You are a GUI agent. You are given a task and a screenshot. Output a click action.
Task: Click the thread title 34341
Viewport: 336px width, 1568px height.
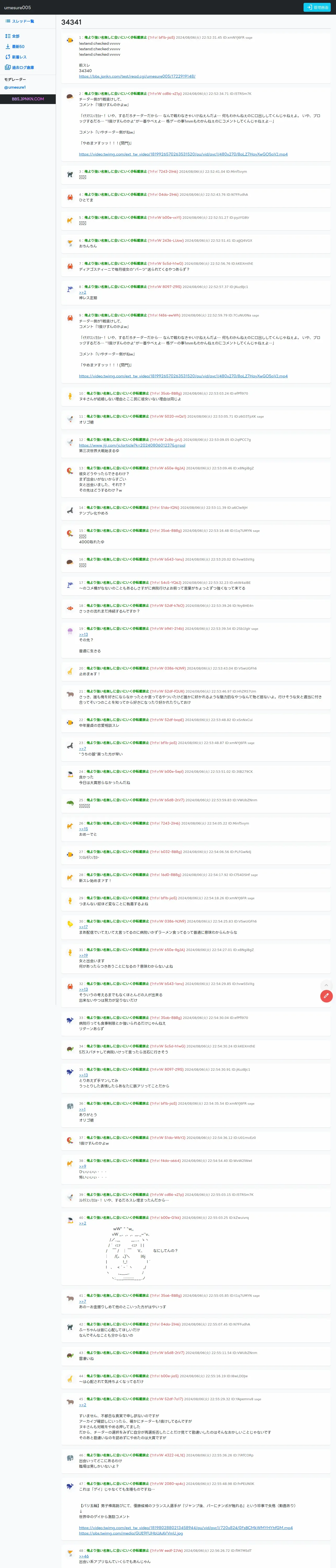71,22
